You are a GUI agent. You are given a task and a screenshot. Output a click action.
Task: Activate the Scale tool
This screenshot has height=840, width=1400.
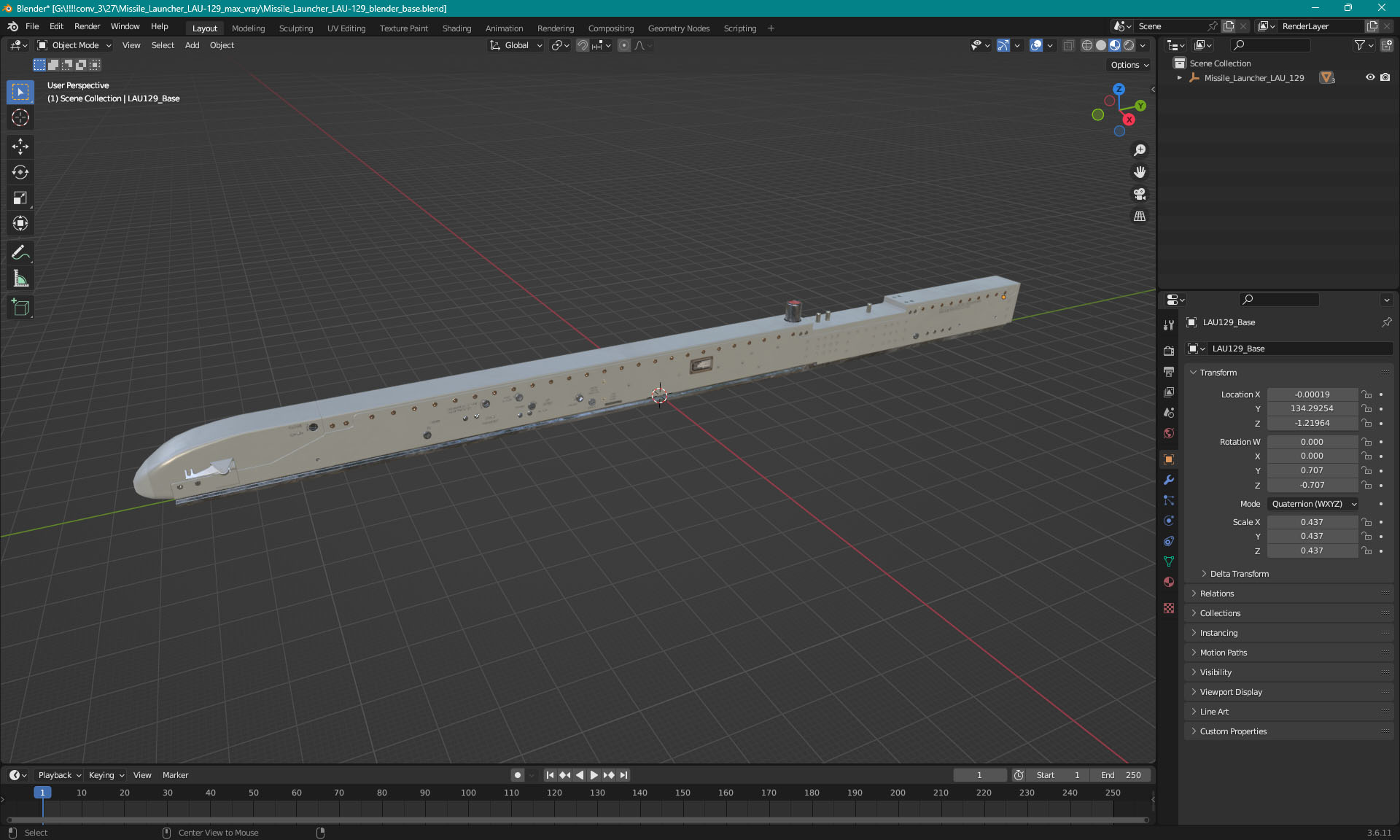tap(20, 198)
